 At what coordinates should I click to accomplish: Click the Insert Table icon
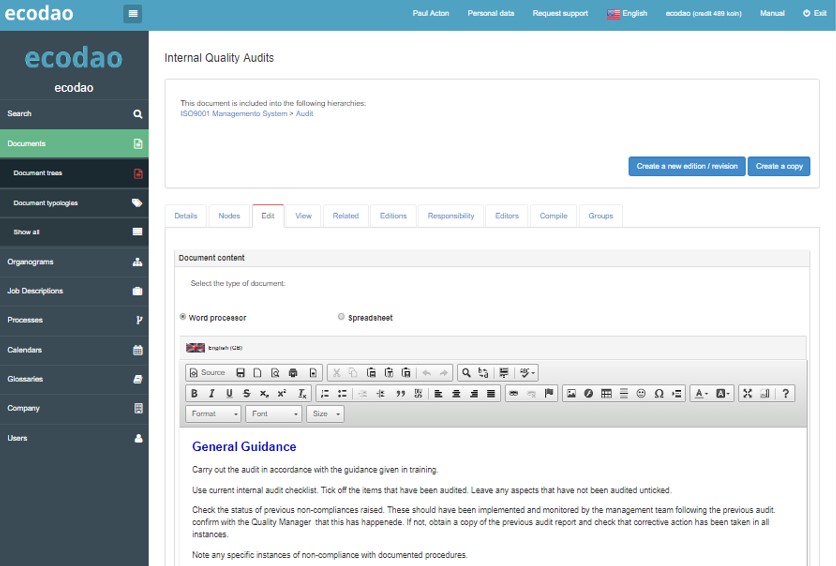tap(606, 393)
